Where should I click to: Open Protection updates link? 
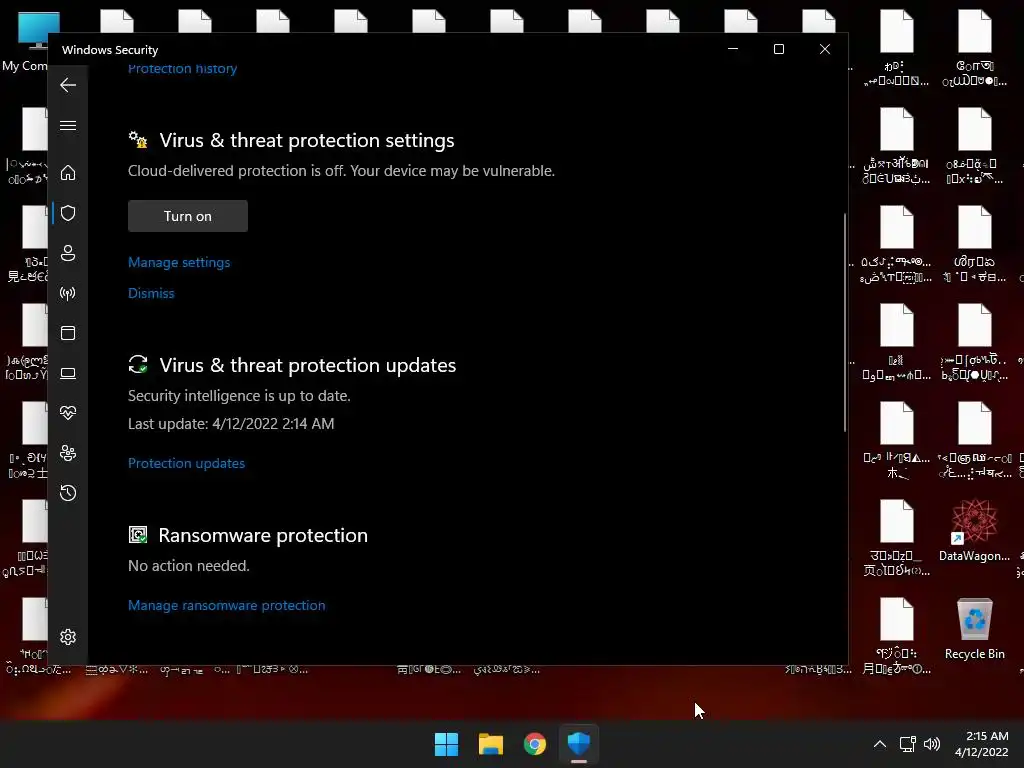[x=186, y=463]
